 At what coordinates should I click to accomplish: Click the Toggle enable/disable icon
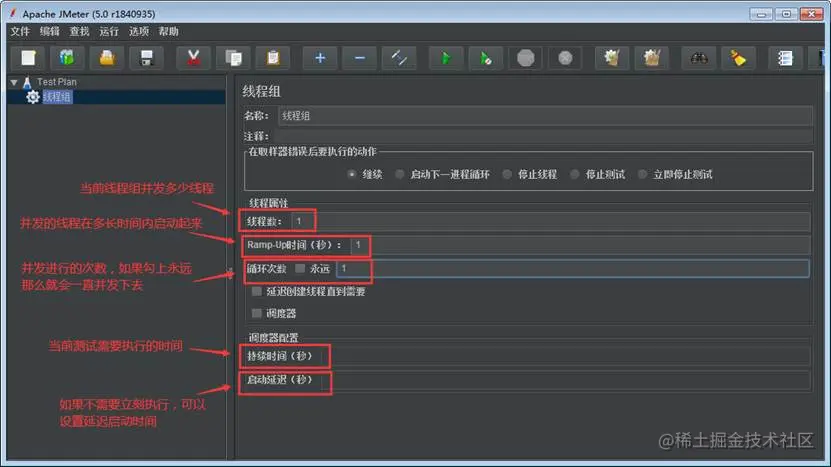(x=399, y=58)
